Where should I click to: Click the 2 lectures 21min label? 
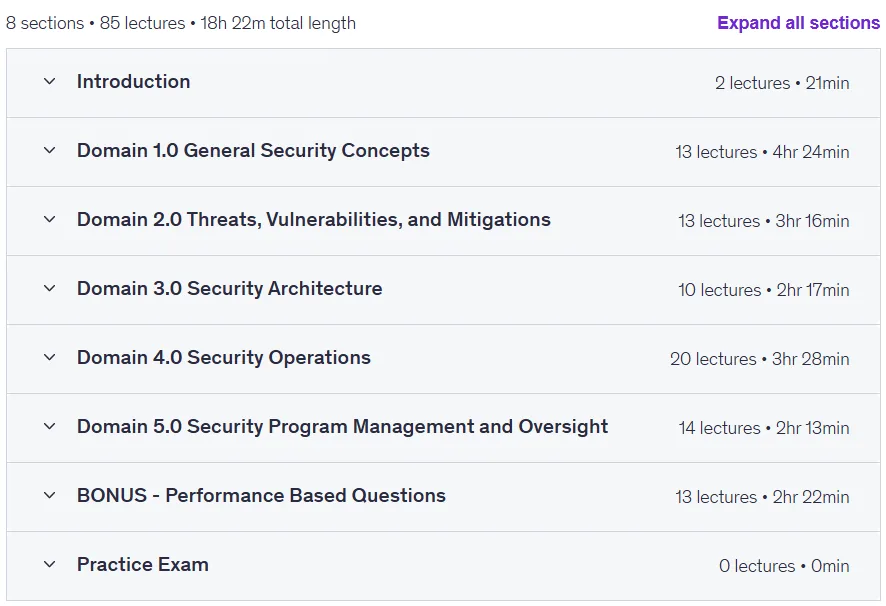(x=782, y=83)
